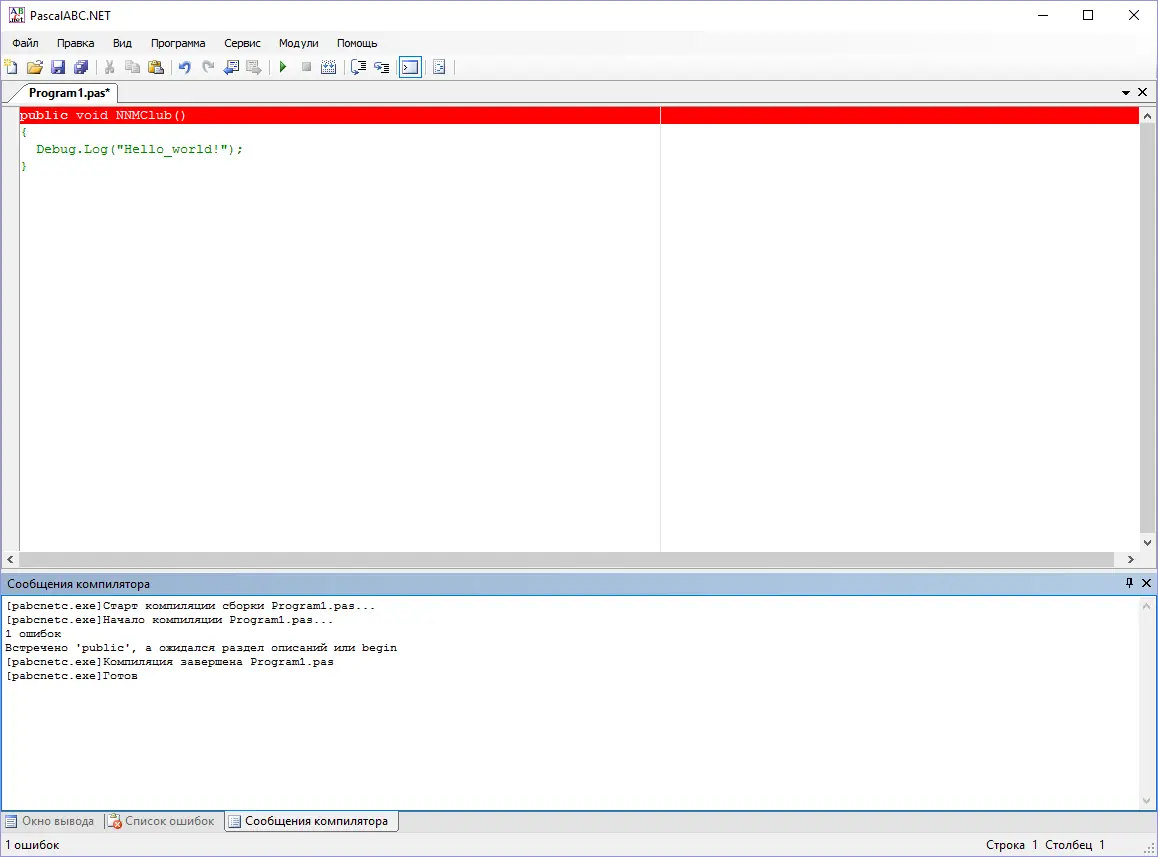The height and width of the screenshot is (857, 1158).
Task: Click the Save All icon
Action: click(x=82, y=67)
